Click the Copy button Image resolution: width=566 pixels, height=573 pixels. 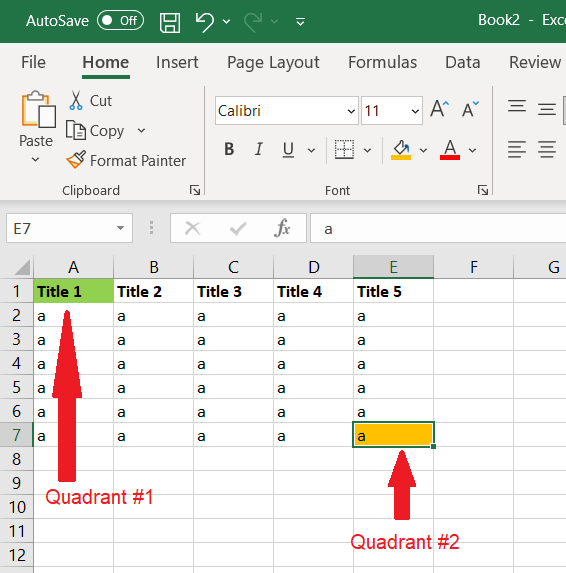95,131
